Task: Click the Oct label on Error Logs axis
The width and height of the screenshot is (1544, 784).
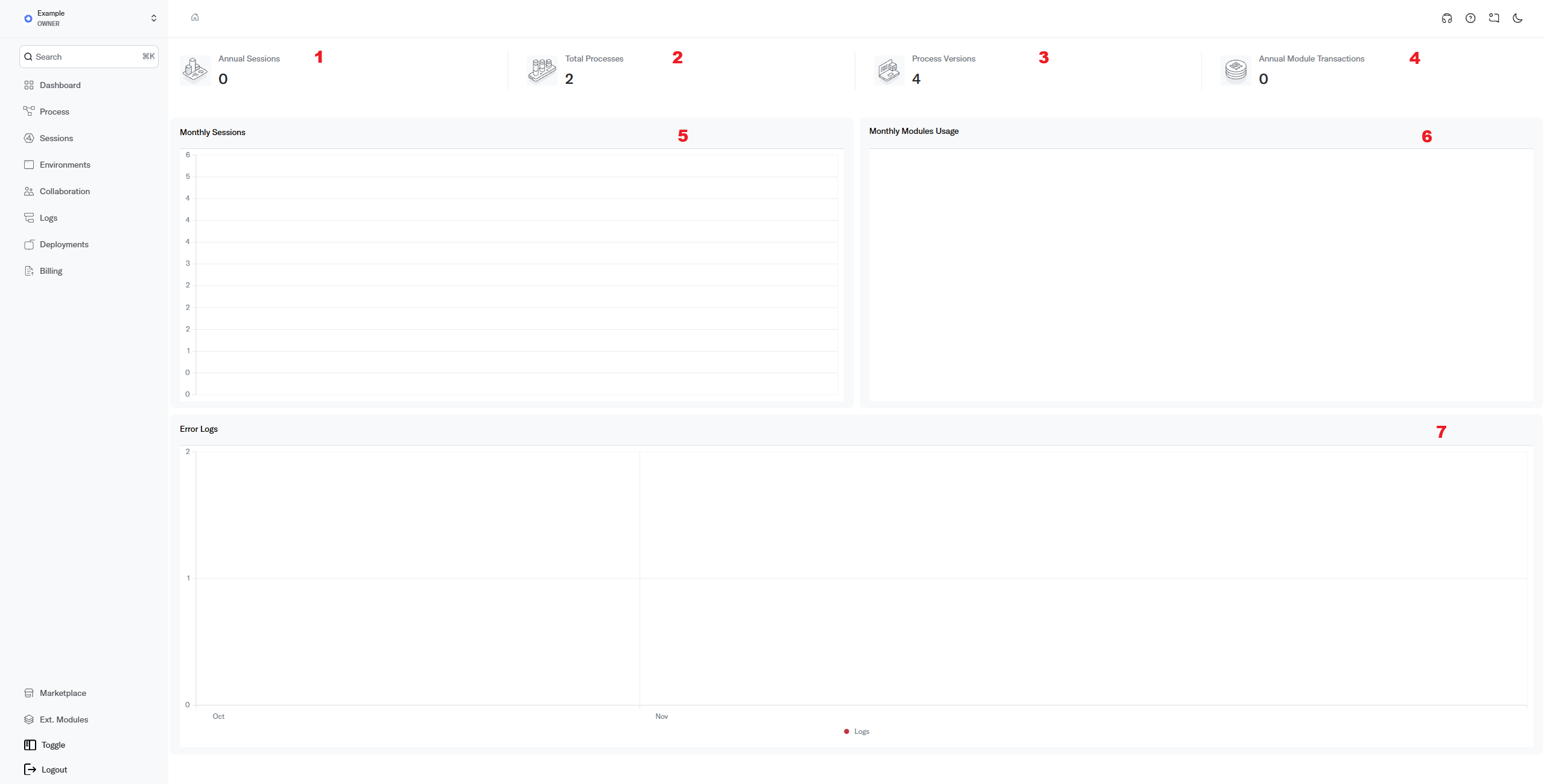Action: coord(218,716)
